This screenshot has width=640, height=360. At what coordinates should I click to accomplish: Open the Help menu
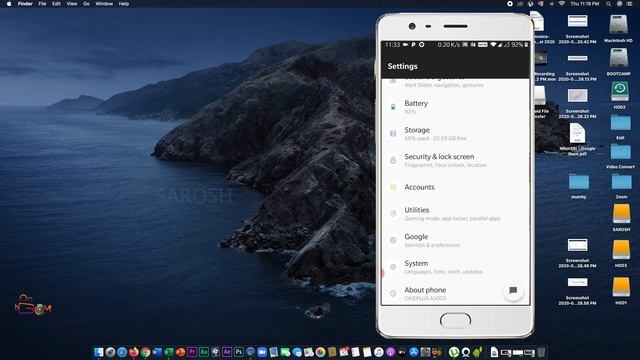click(124, 4)
